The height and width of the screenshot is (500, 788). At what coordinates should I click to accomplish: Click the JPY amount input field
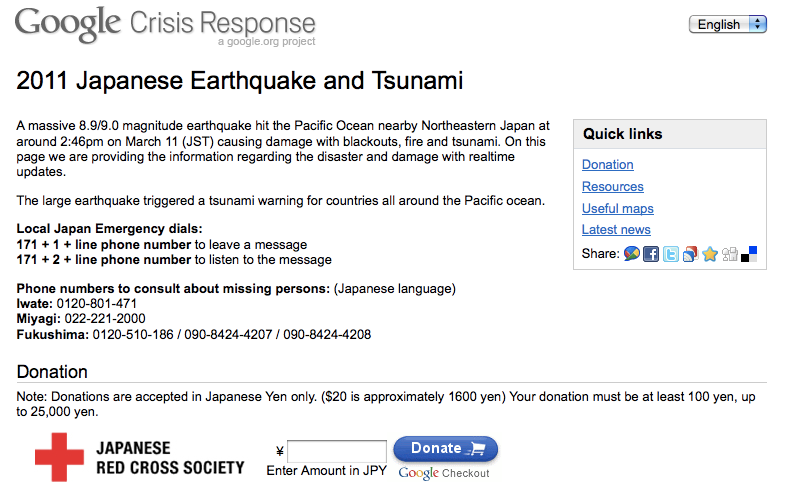[337, 451]
